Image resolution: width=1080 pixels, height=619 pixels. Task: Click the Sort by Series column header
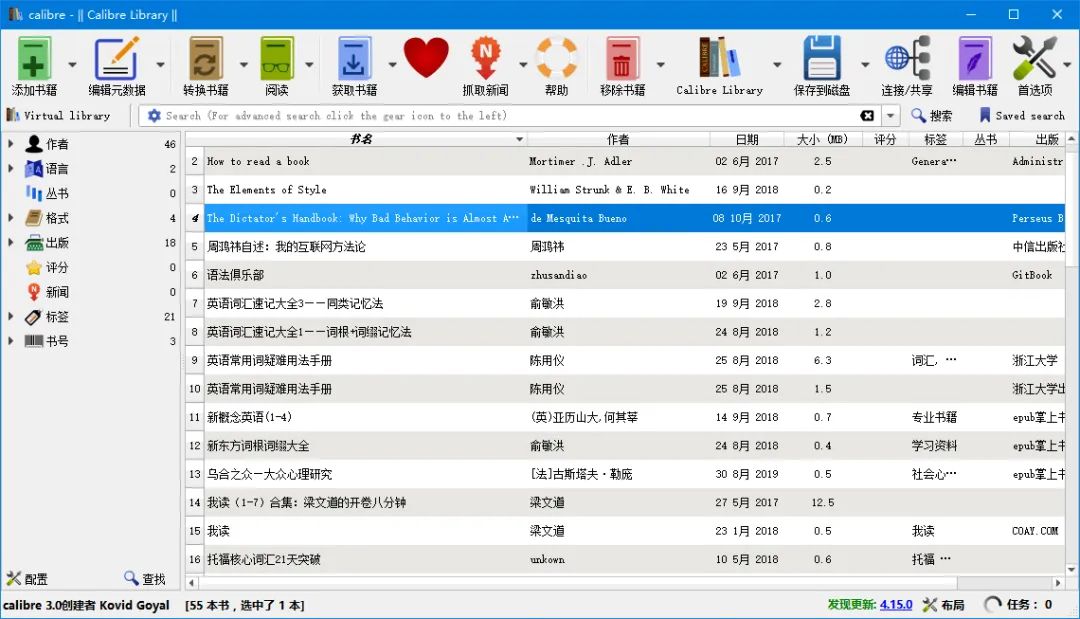(986, 139)
